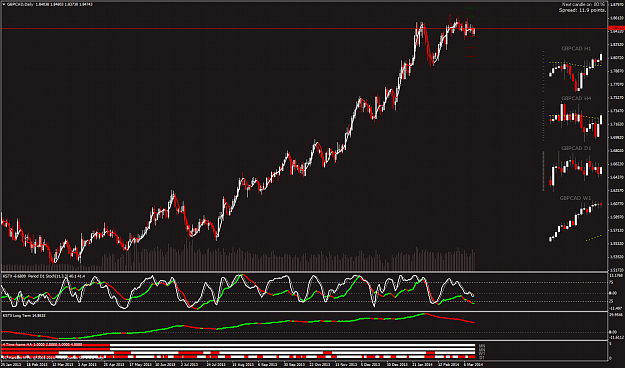Click the red current price tag on scale

click(617, 28)
